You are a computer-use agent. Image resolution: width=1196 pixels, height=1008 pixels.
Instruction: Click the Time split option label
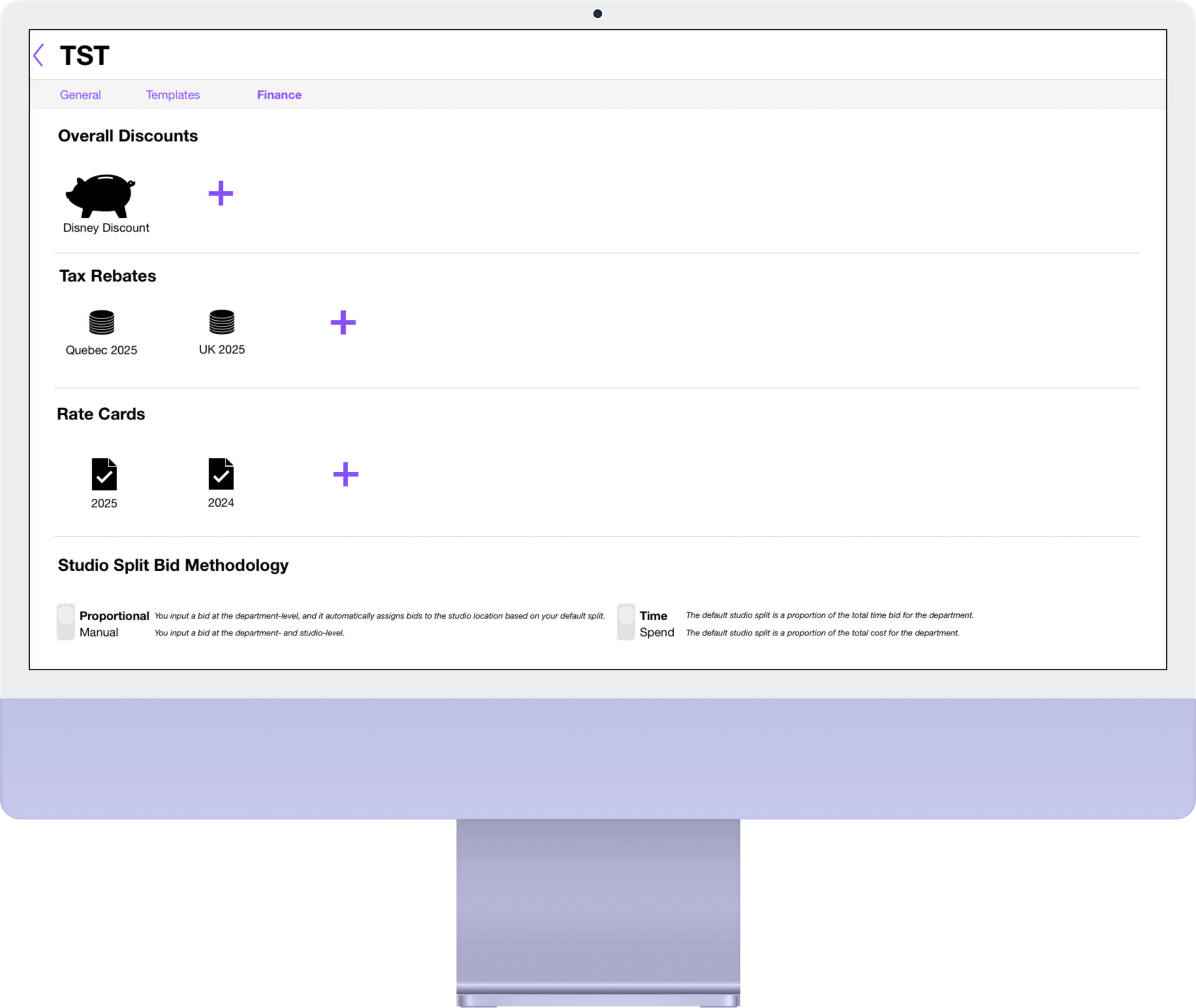click(x=653, y=616)
